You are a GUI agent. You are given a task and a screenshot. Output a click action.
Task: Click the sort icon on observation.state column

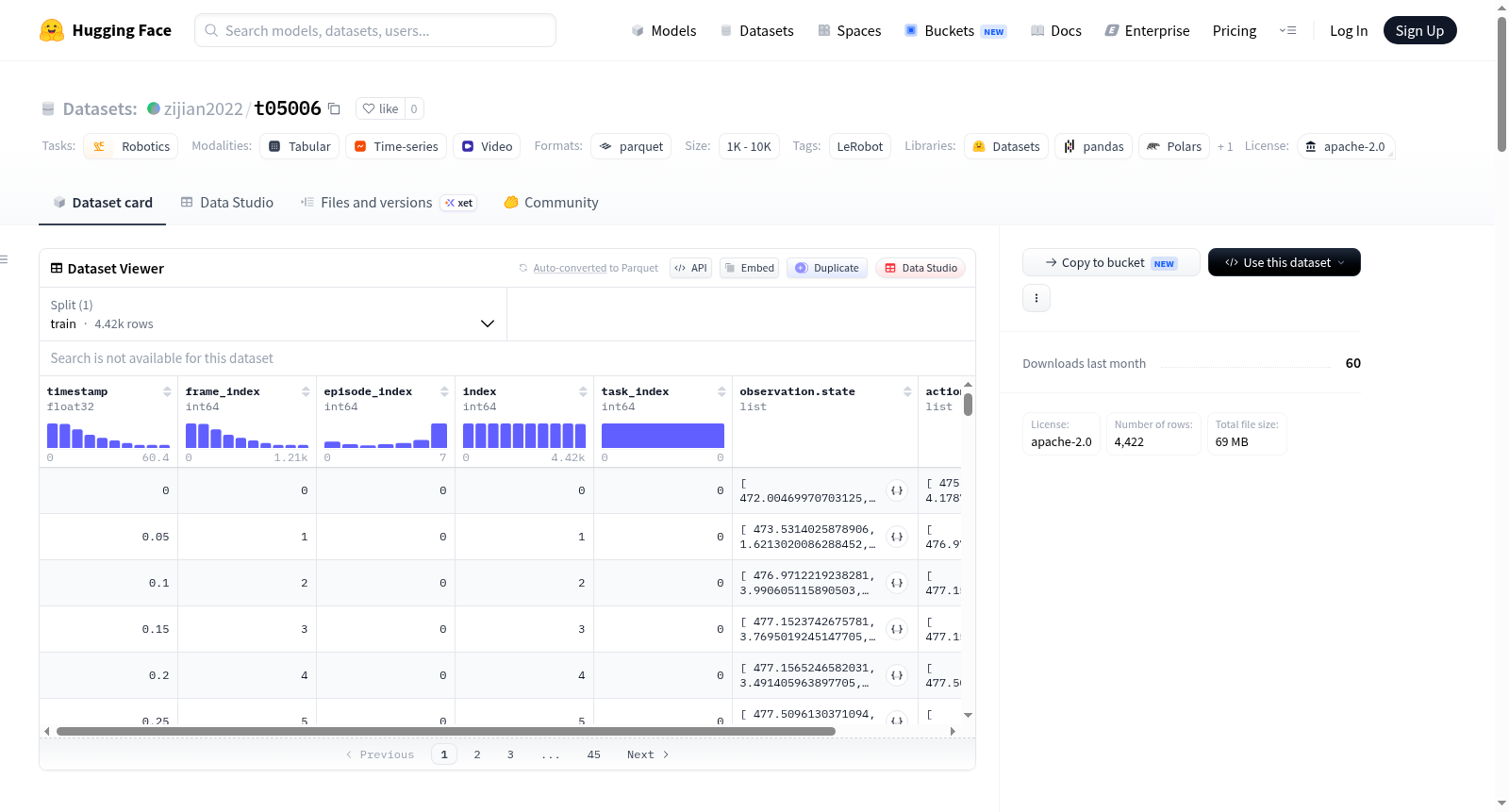pyautogui.click(x=907, y=391)
